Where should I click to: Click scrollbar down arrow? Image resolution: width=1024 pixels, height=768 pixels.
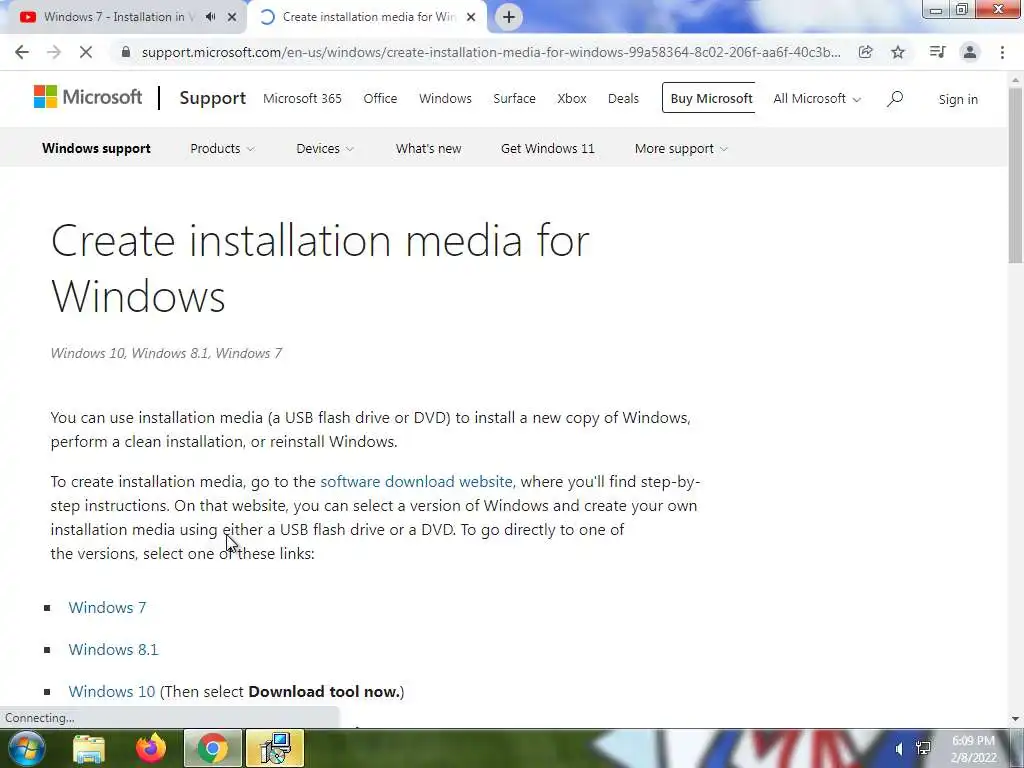(1016, 719)
